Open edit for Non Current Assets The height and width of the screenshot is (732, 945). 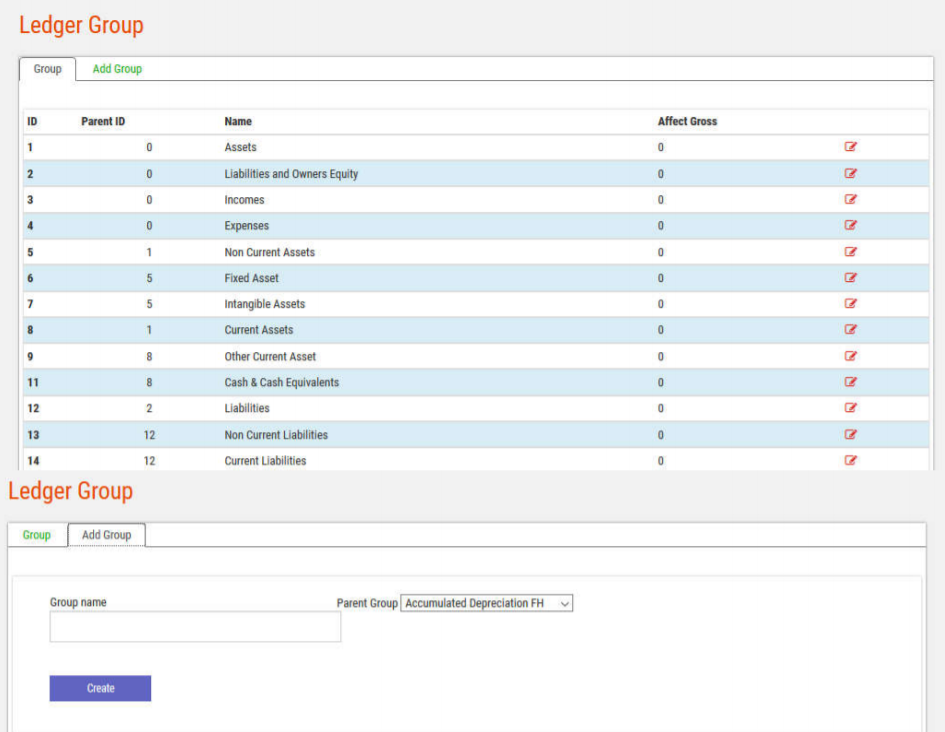(851, 252)
